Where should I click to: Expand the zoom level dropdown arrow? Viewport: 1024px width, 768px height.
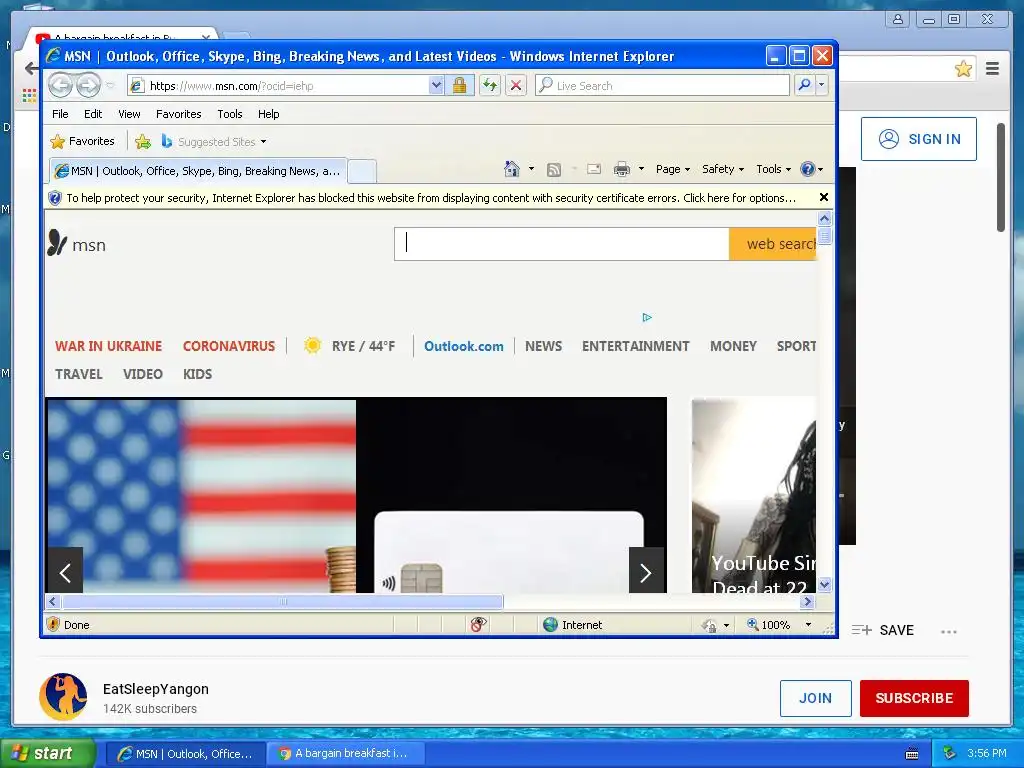tap(808, 625)
